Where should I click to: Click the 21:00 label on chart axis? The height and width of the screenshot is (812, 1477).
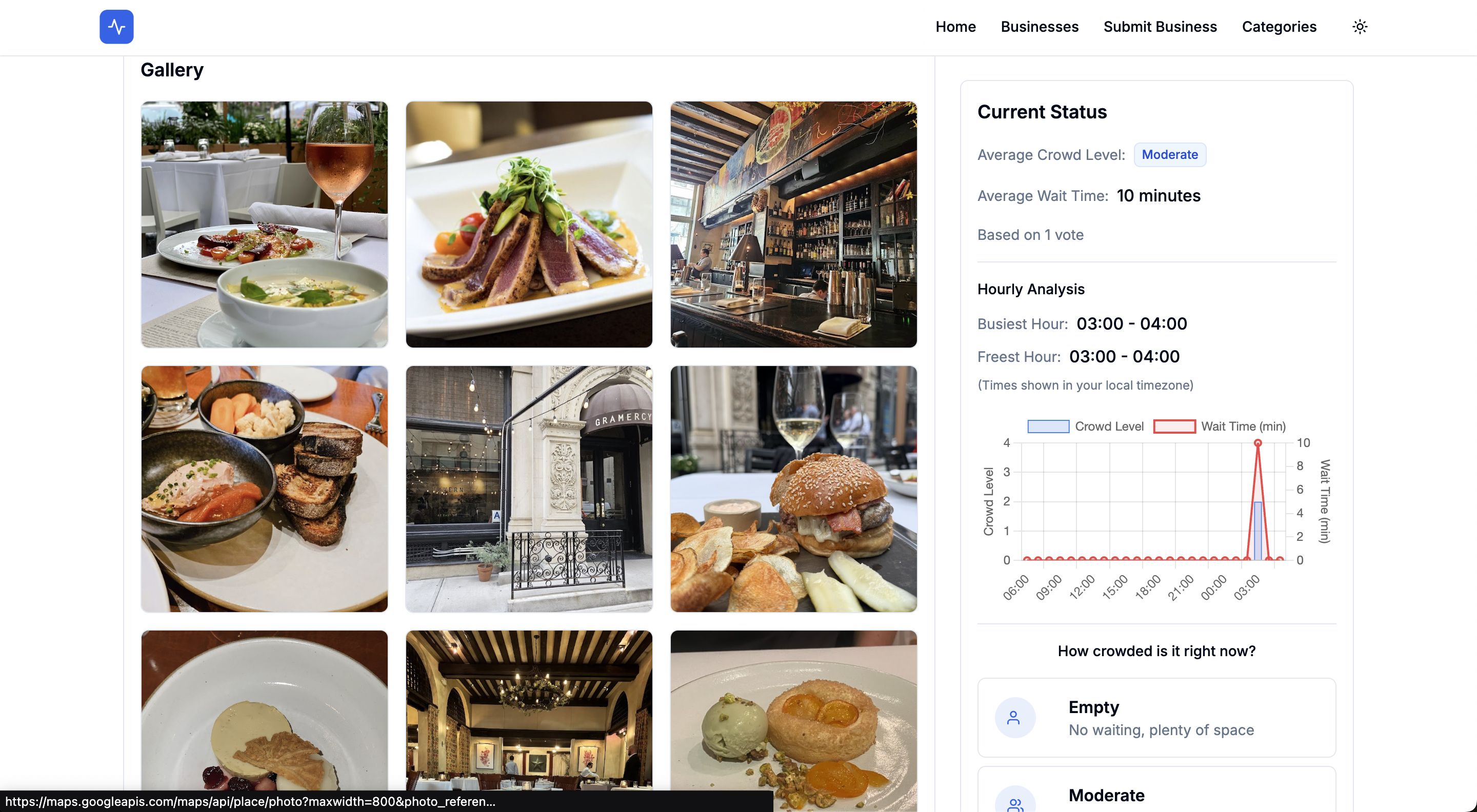click(1181, 587)
